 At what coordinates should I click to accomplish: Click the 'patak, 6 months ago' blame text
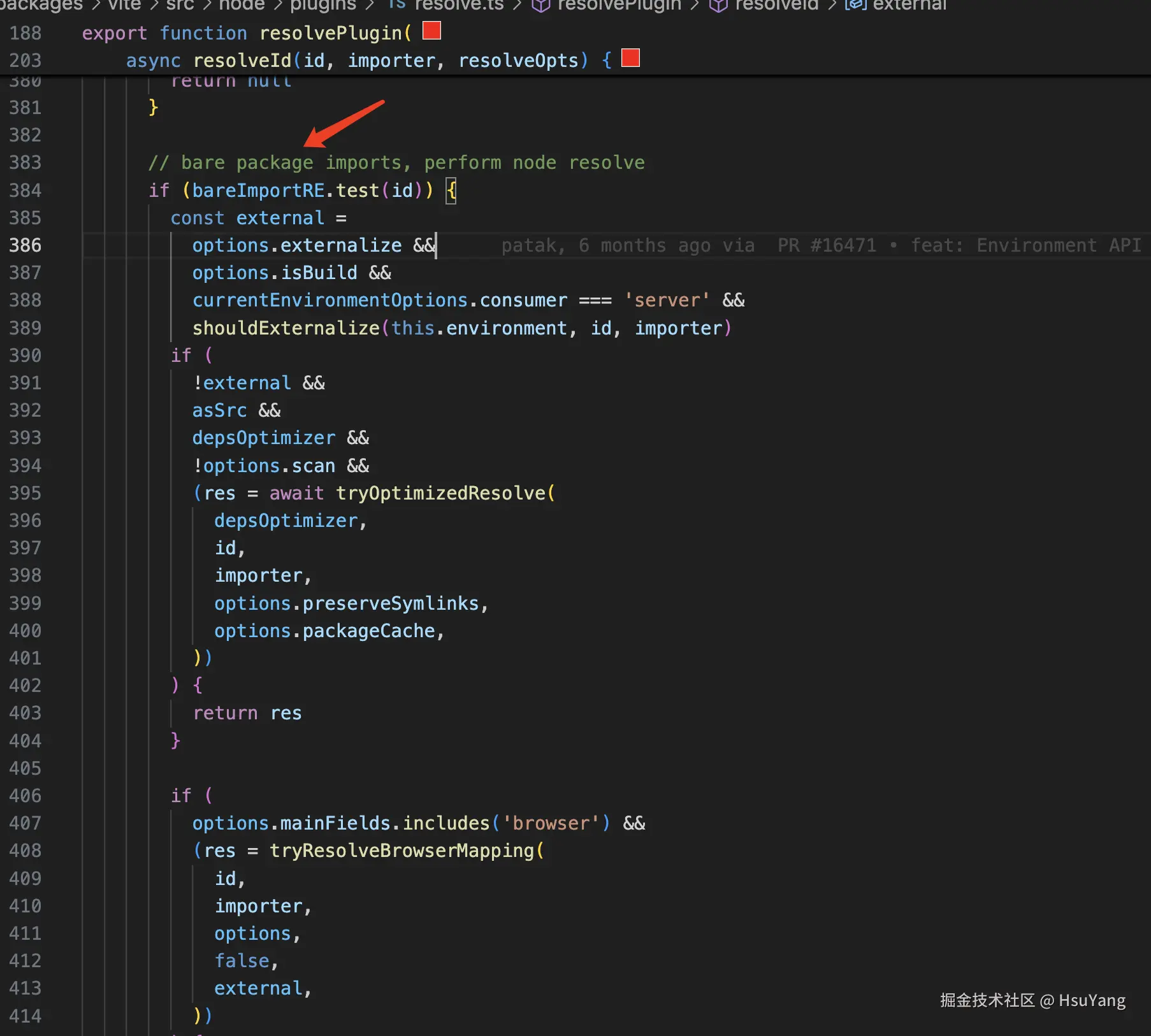pos(605,245)
